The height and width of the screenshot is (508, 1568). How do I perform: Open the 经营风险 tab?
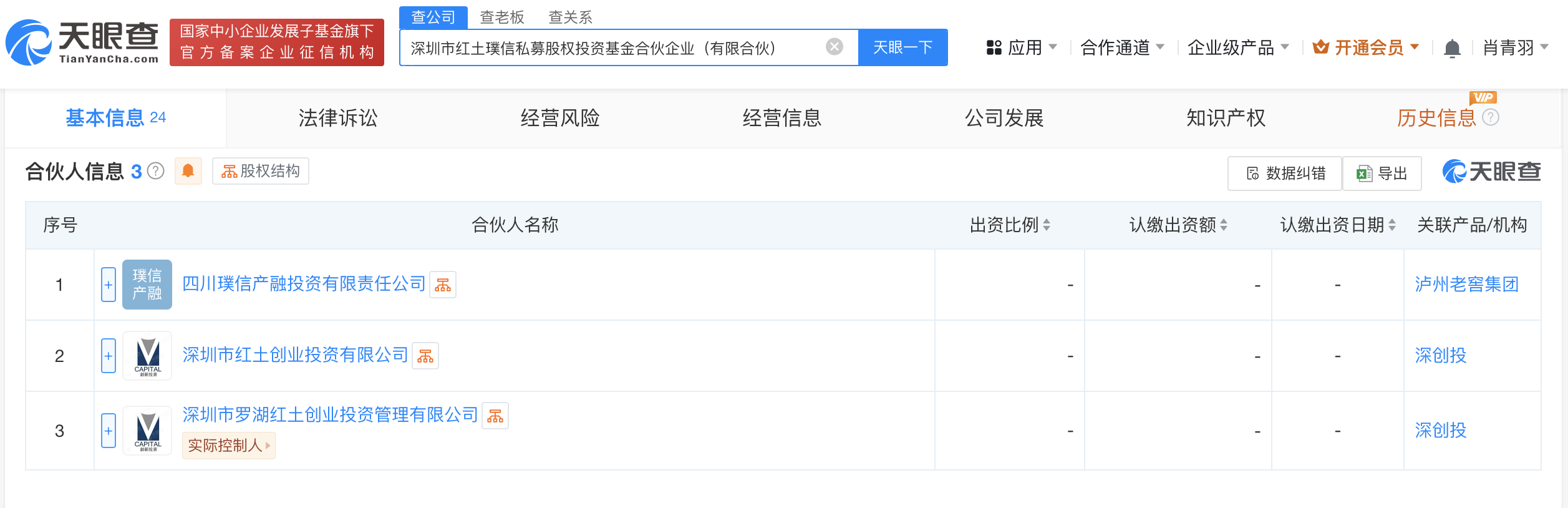tap(560, 118)
